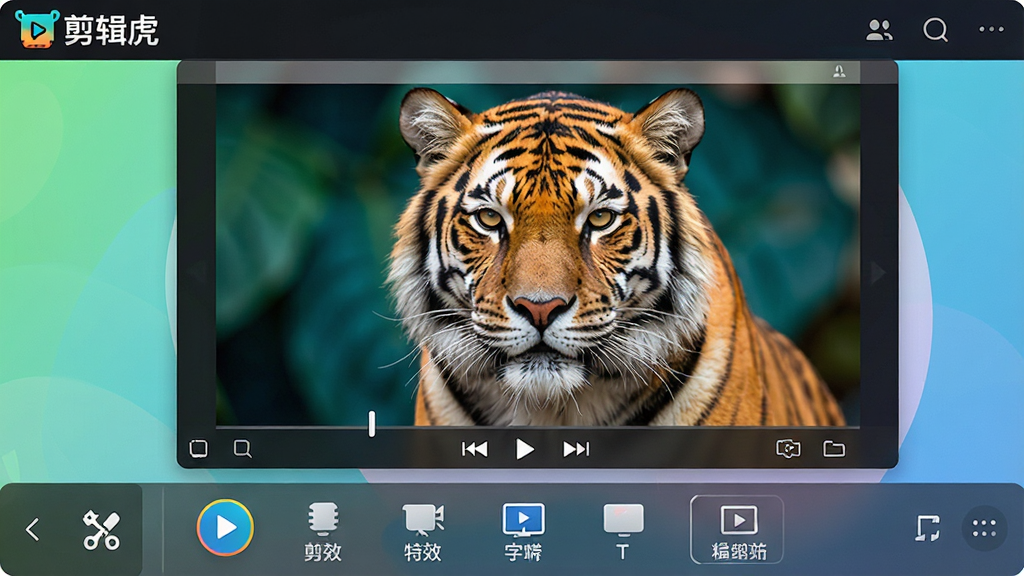Play the tiger video preview

(524, 449)
